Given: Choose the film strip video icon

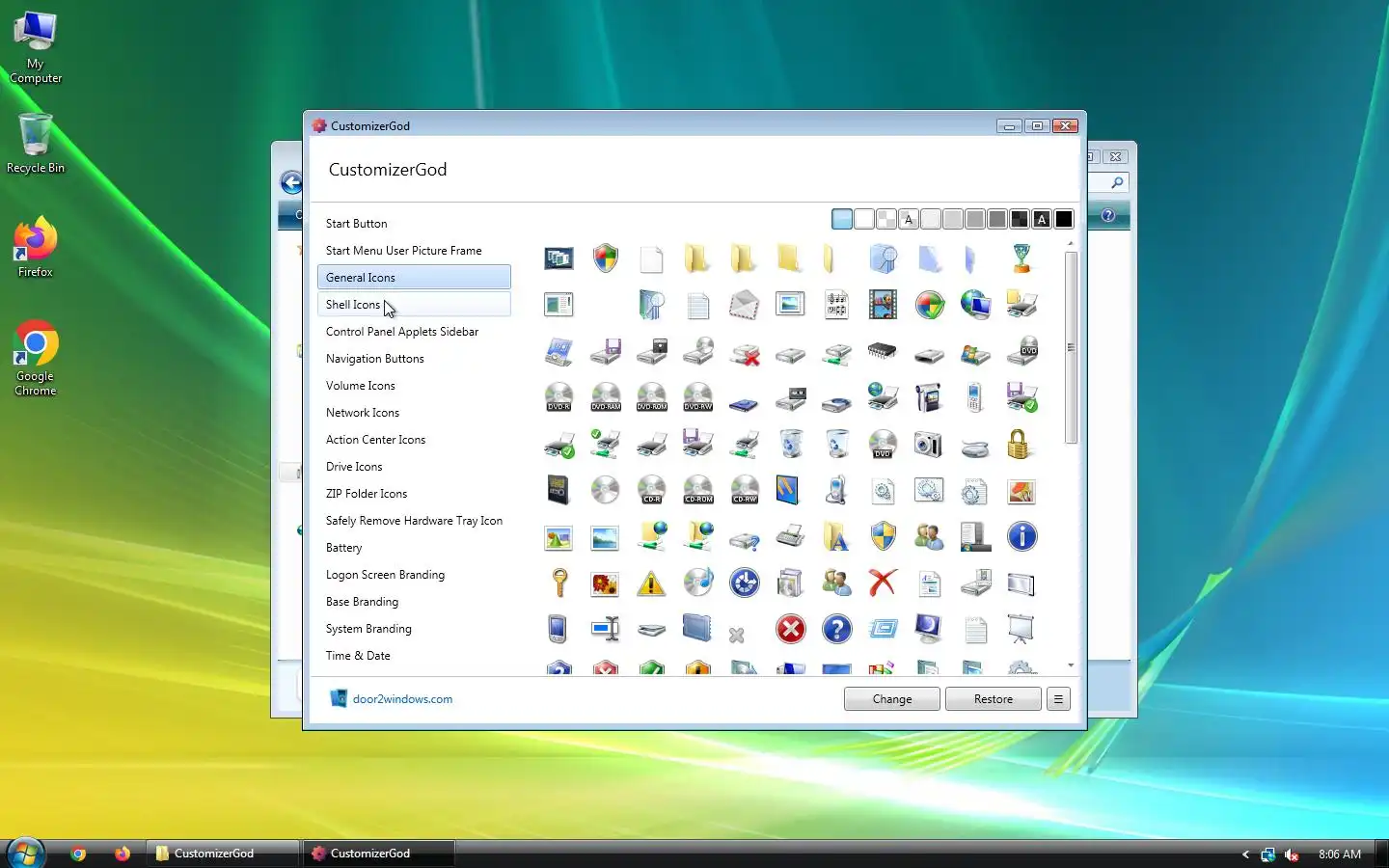Looking at the screenshot, I should (883, 305).
